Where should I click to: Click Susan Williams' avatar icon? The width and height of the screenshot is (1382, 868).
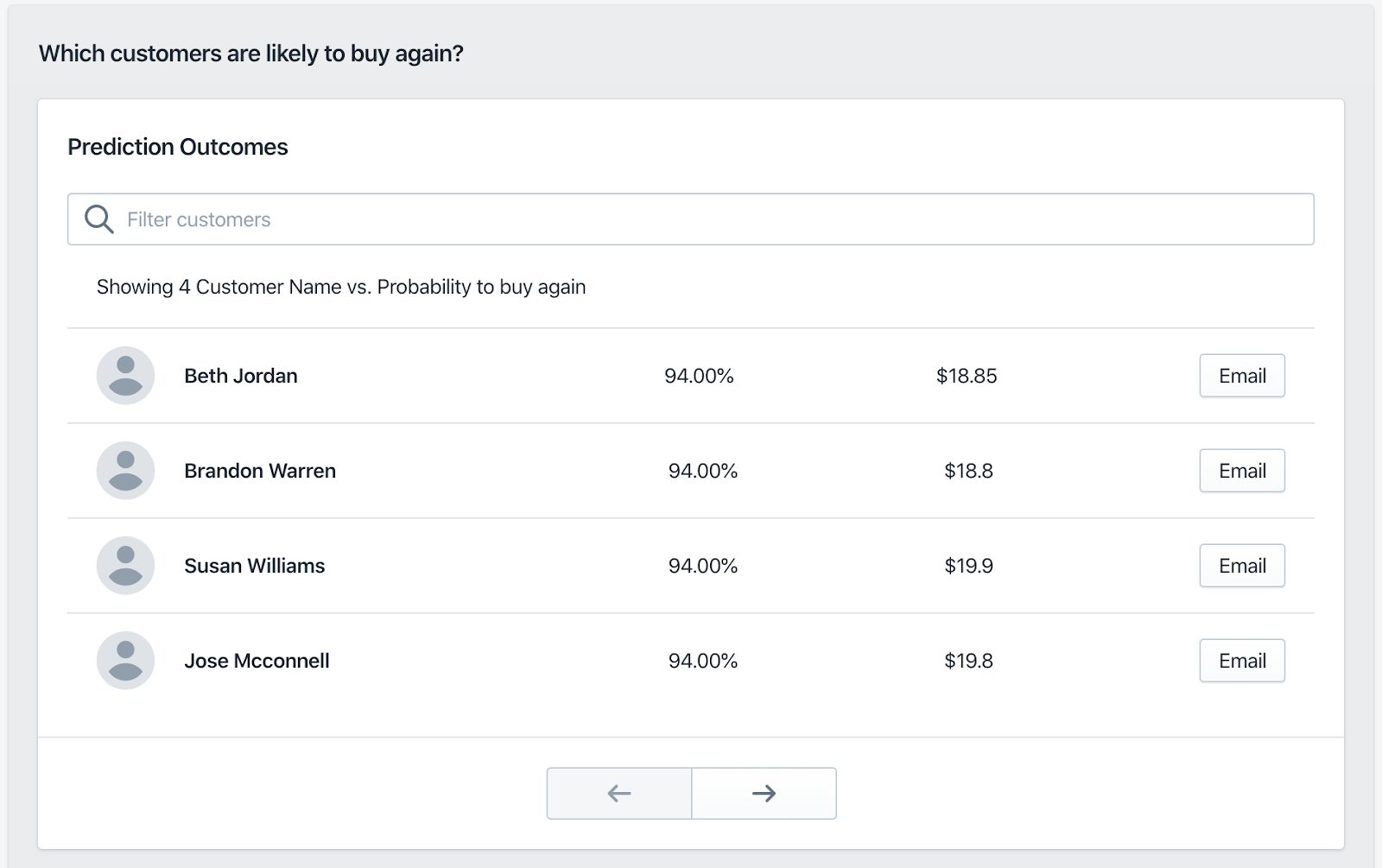point(125,566)
